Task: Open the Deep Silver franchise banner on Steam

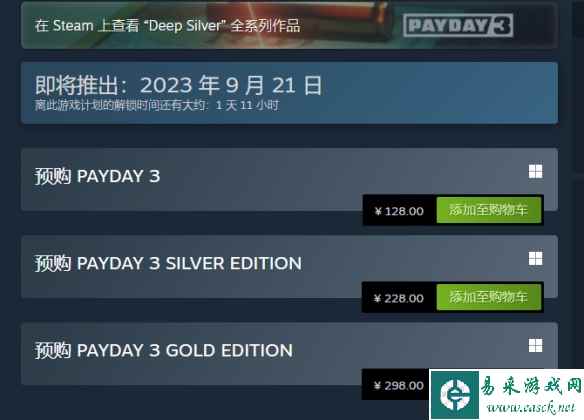Action: tap(289, 25)
